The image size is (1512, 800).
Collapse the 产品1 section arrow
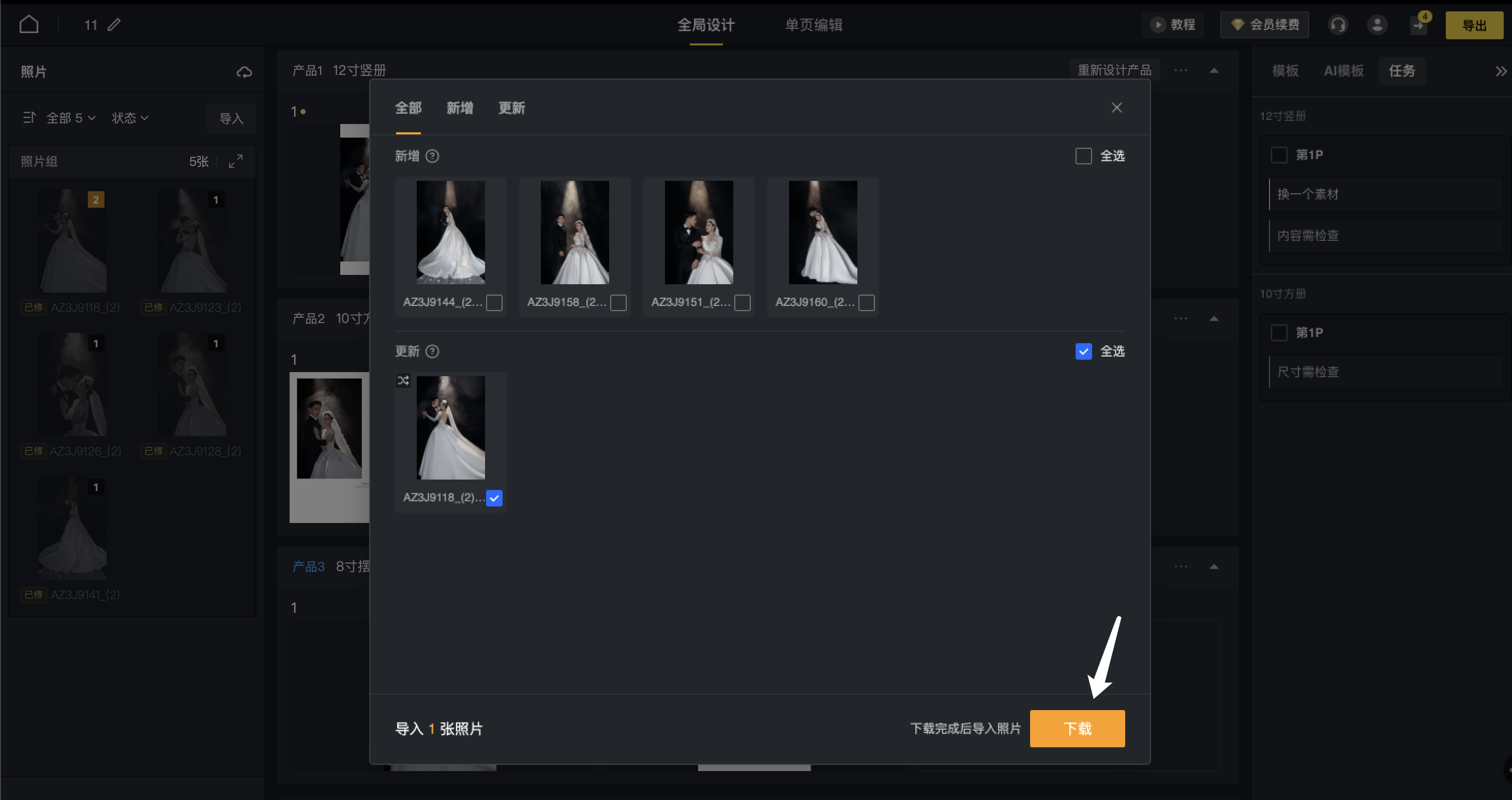(x=1214, y=71)
